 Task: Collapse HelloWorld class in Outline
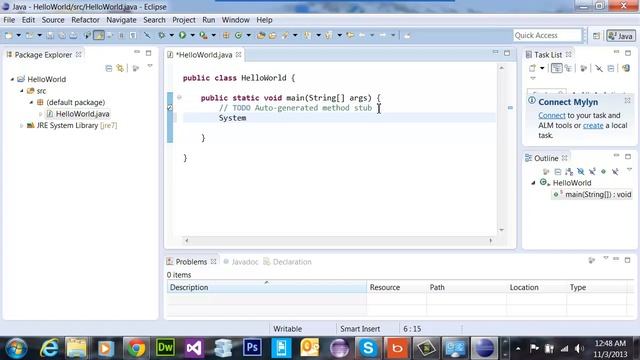tap(533, 183)
